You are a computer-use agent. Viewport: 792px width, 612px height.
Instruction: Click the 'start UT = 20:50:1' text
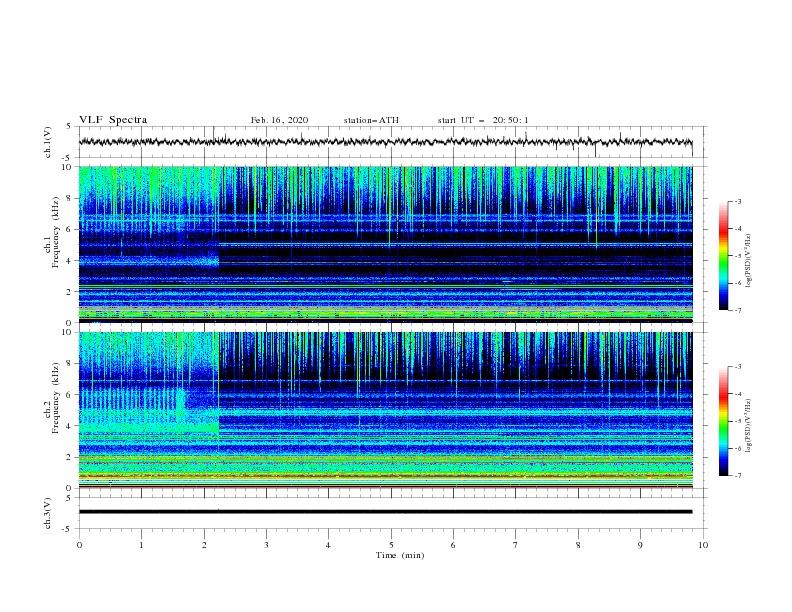pyautogui.click(x=483, y=120)
